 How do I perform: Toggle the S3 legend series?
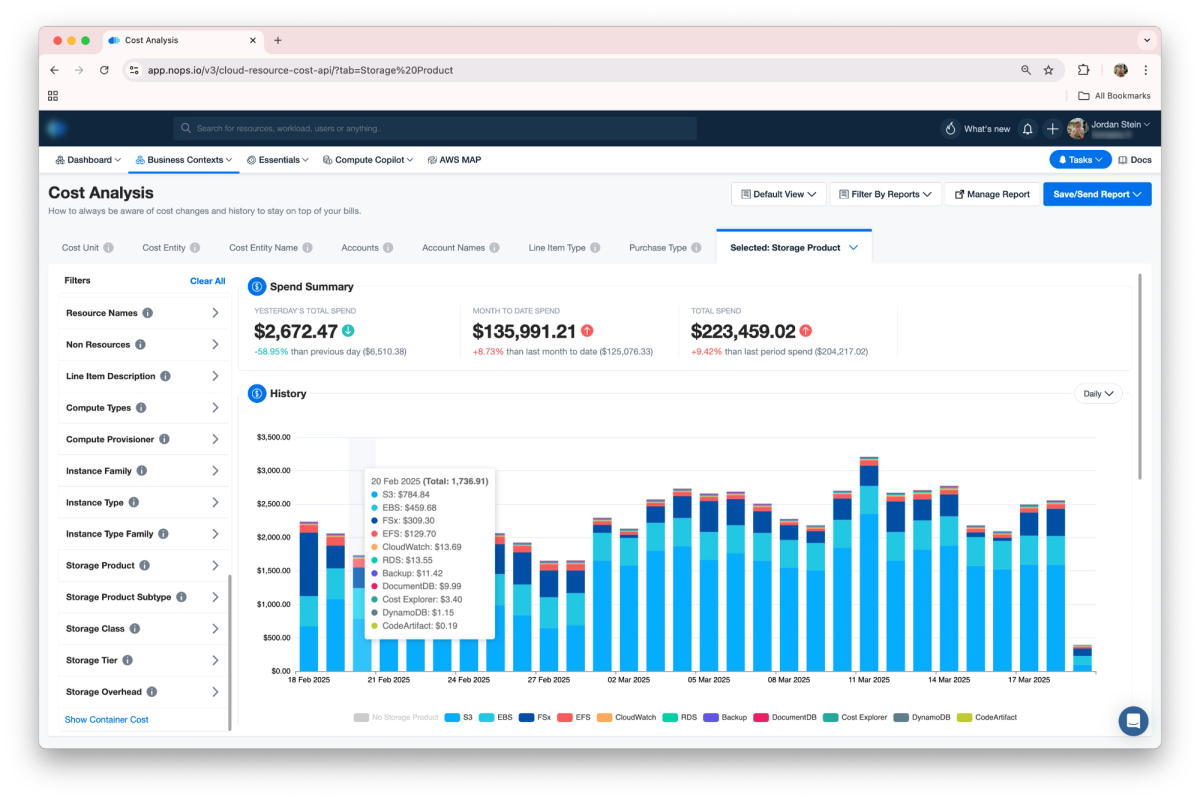coord(459,717)
